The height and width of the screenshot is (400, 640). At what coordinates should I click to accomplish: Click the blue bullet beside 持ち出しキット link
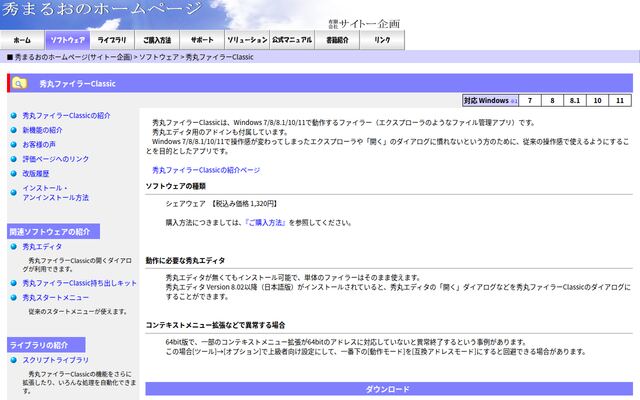[13, 283]
